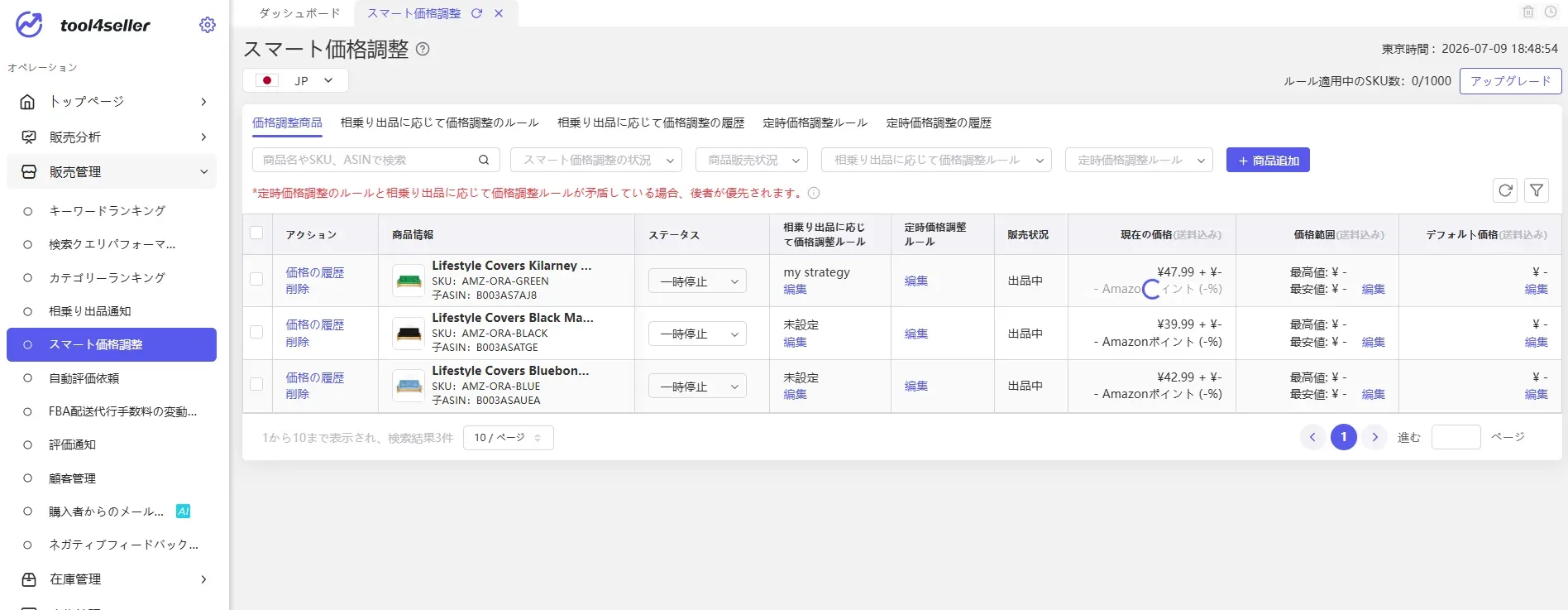Go to next page arrow

(1374, 437)
